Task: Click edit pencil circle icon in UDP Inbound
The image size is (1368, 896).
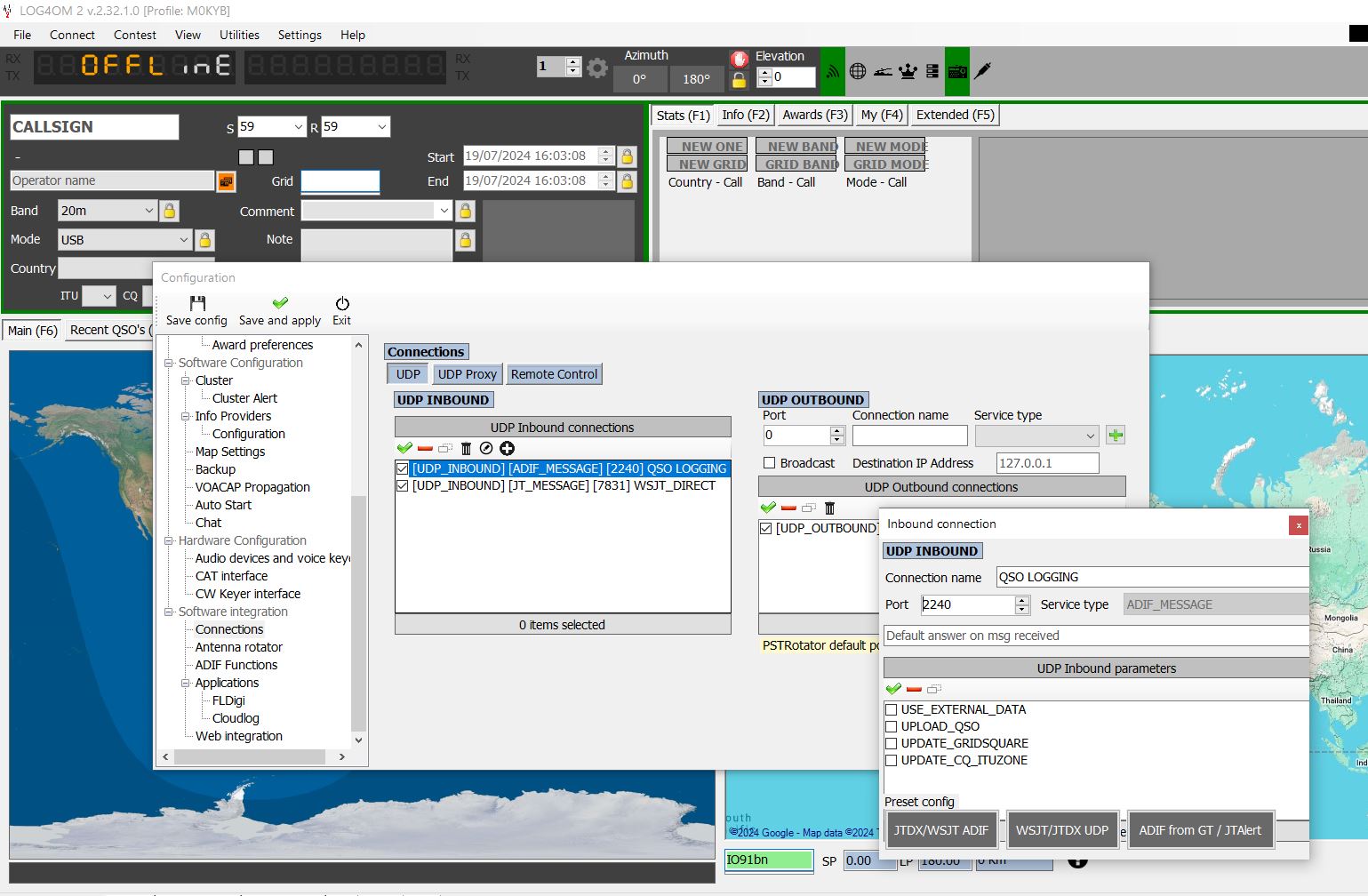Action: [x=486, y=448]
